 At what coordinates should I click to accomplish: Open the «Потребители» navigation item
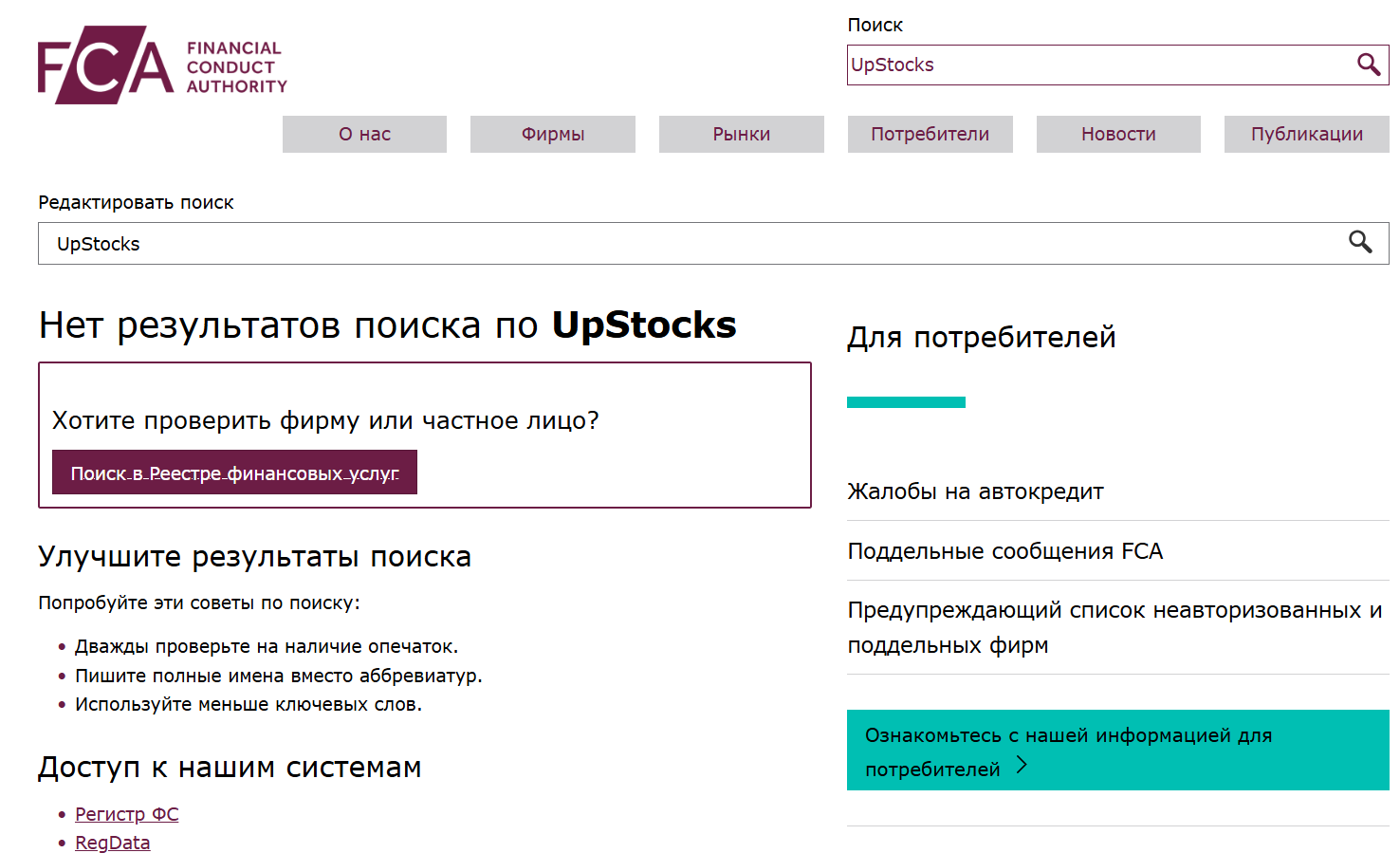tap(930, 134)
